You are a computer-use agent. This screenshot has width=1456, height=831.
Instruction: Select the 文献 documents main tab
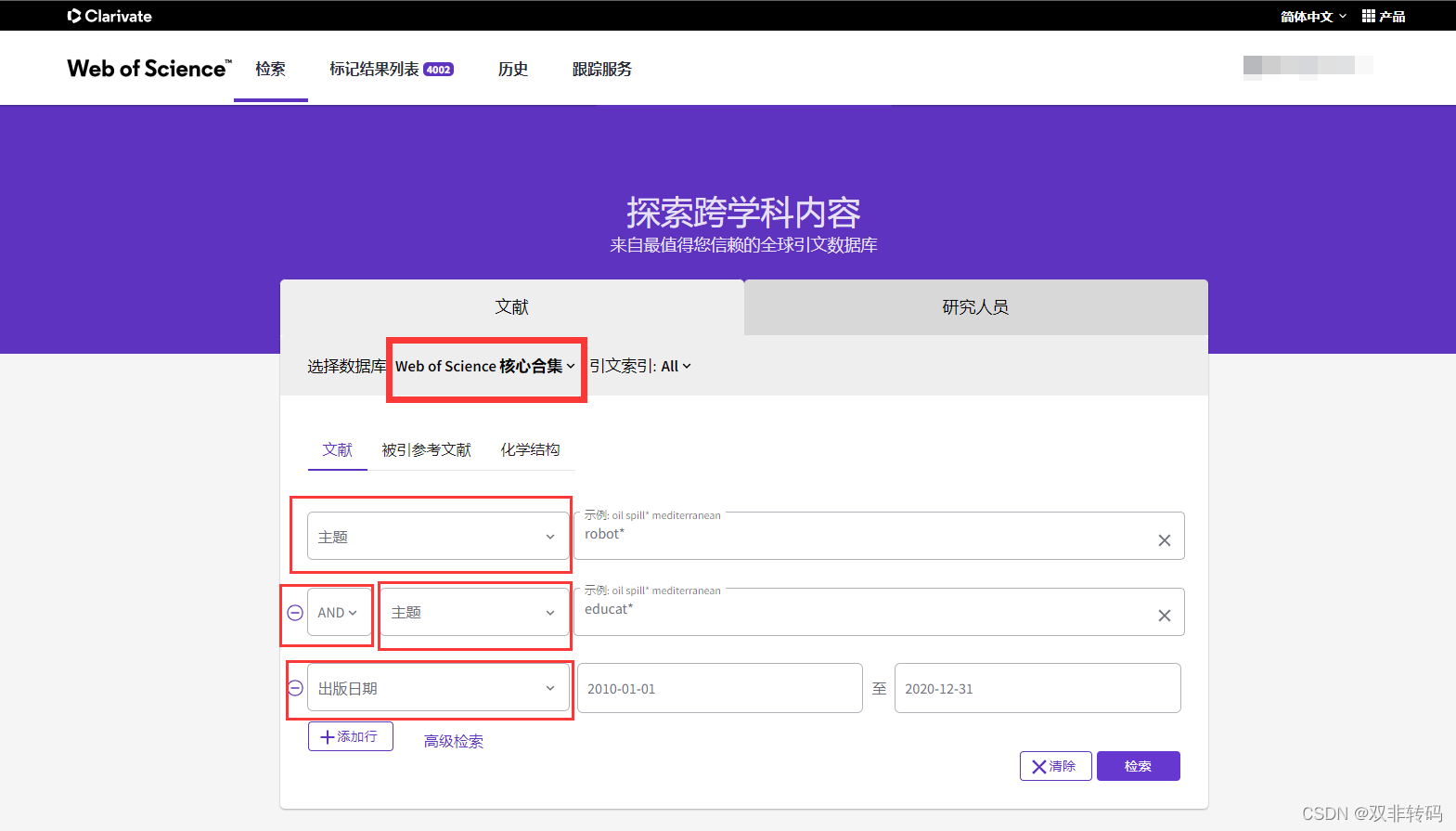tap(512, 306)
